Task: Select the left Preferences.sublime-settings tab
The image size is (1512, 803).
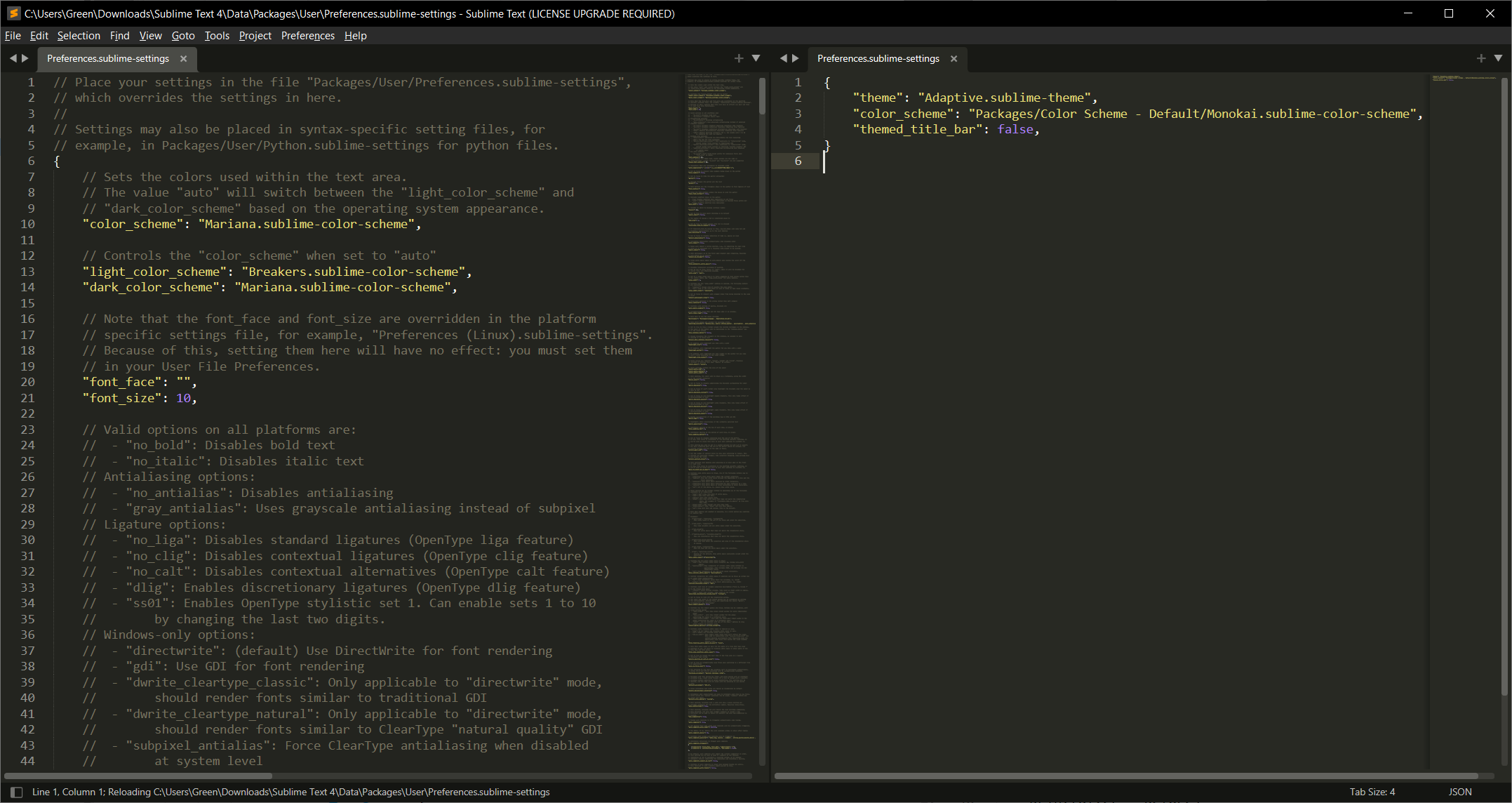Action: tap(108, 58)
